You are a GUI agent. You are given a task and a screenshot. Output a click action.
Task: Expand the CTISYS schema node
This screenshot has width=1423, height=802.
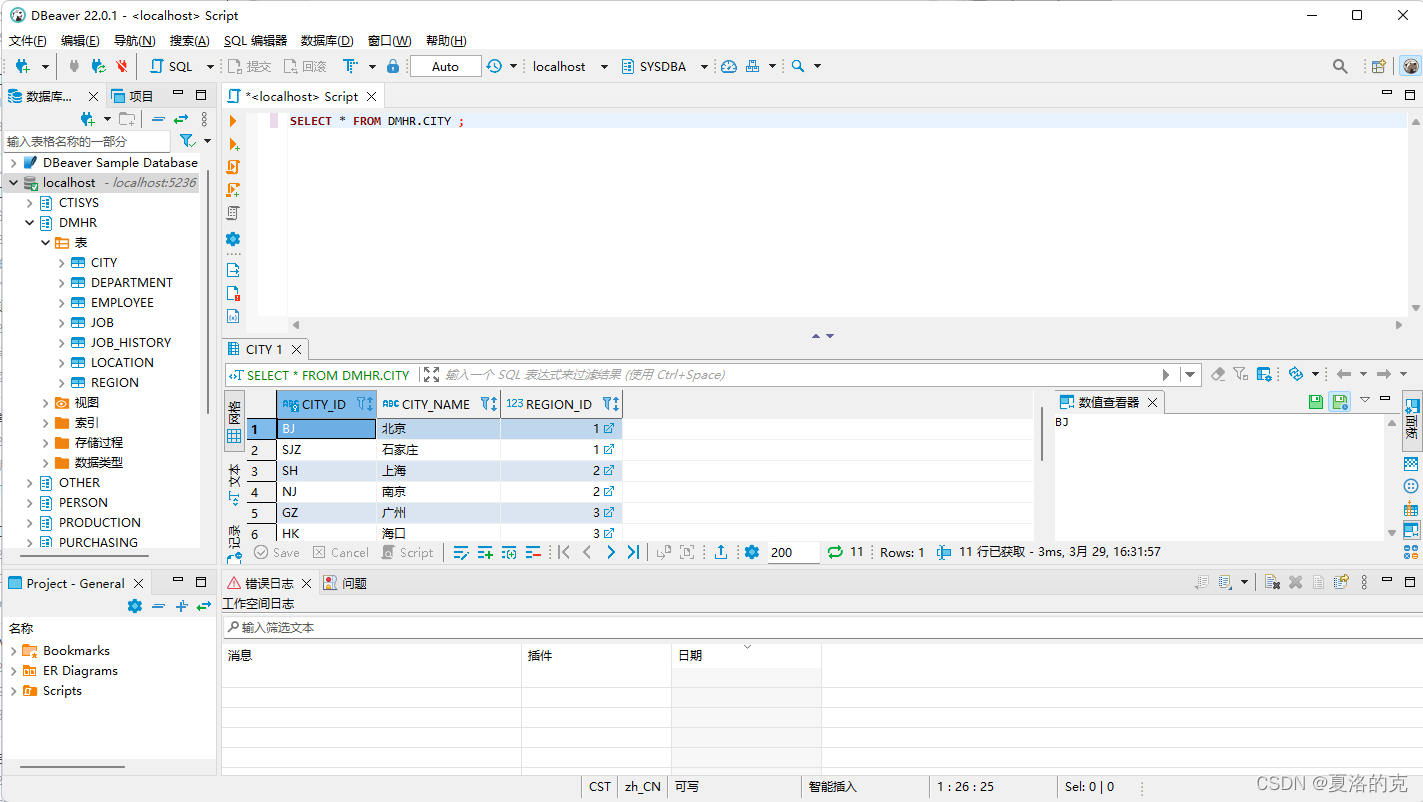click(30, 202)
